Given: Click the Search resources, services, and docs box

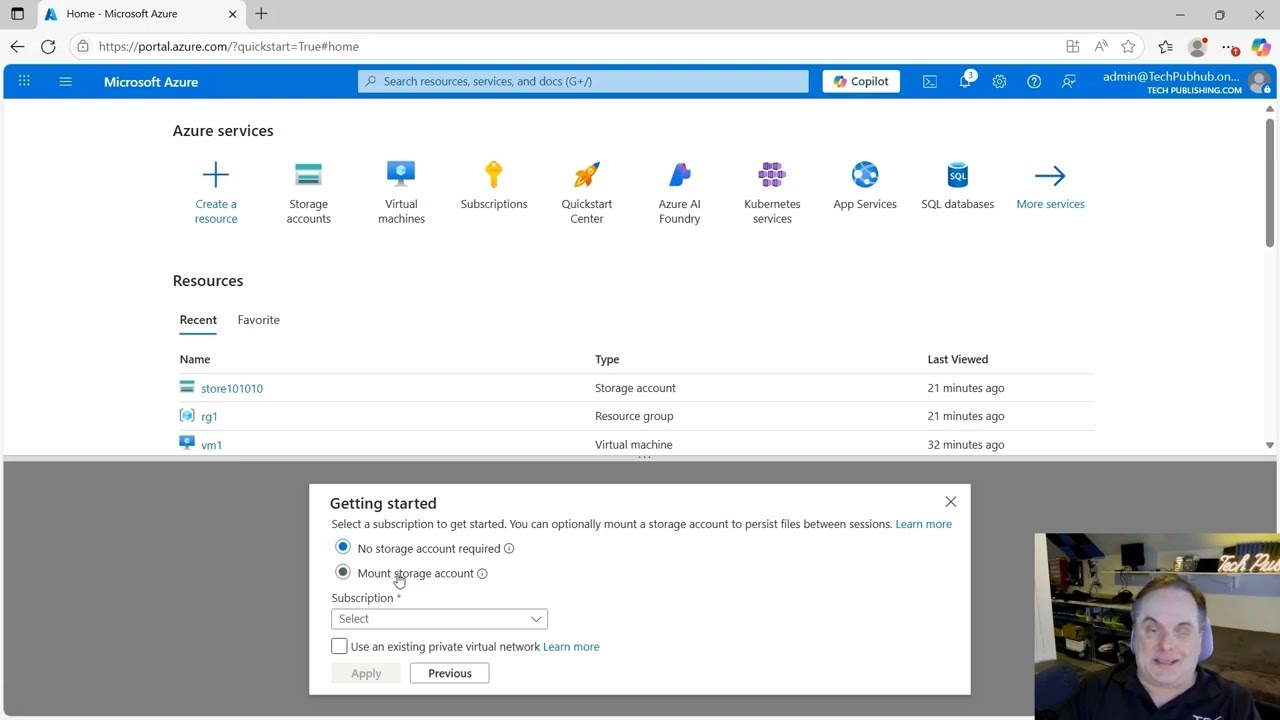Looking at the screenshot, I should [583, 81].
